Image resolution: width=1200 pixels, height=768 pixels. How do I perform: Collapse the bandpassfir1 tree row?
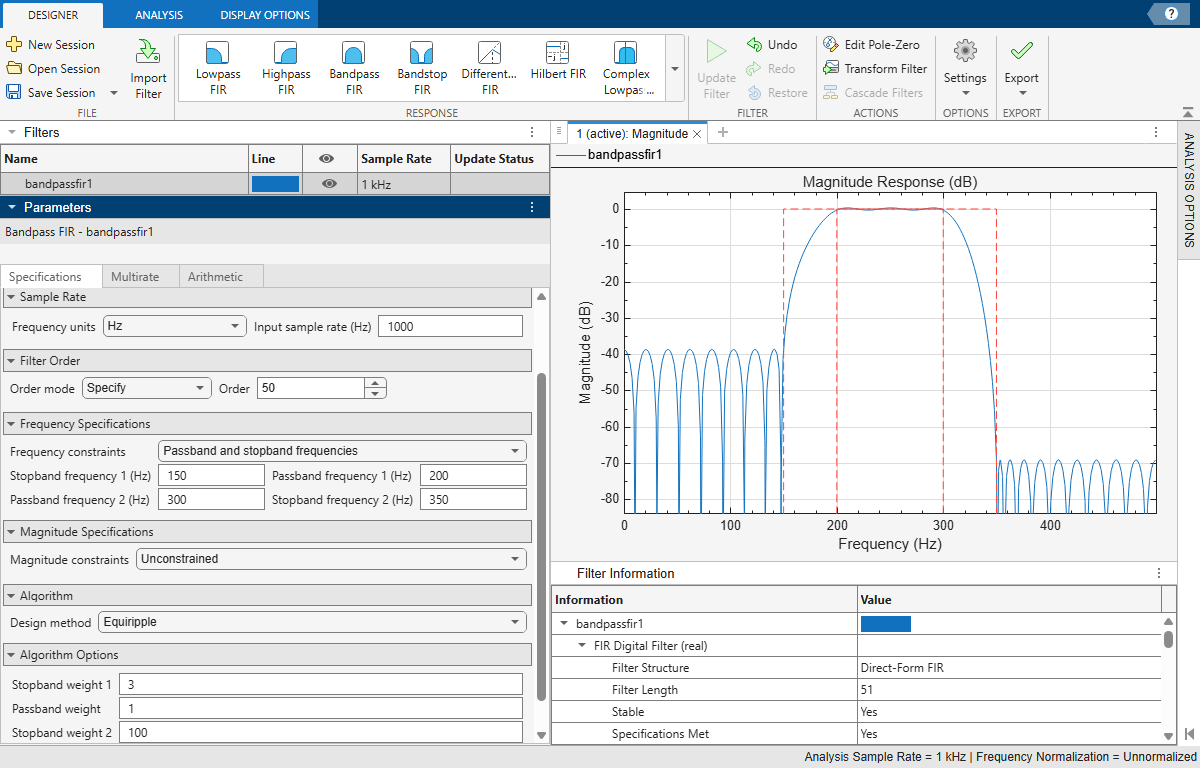point(564,624)
